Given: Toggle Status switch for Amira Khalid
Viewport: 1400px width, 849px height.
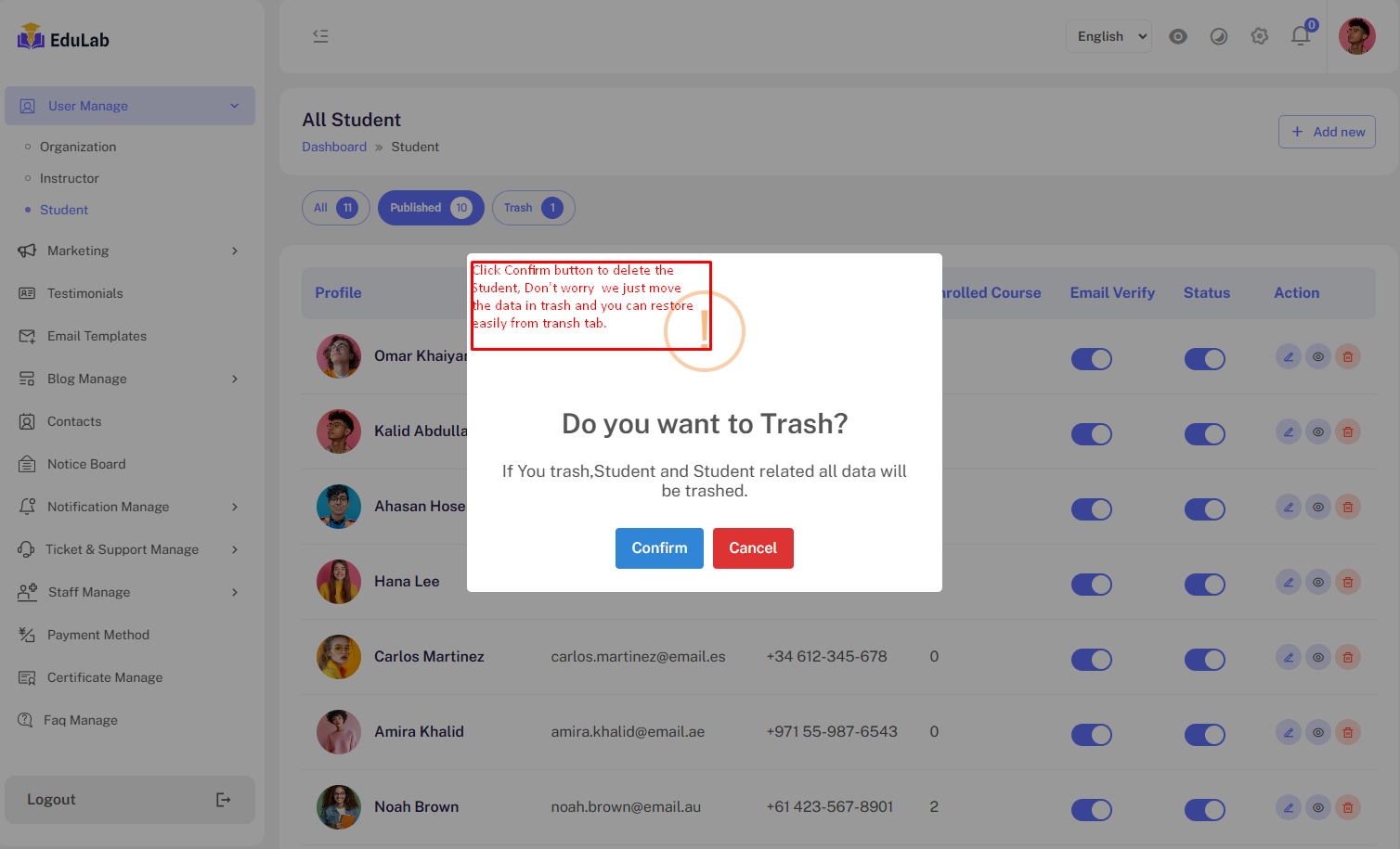Looking at the screenshot, I should (1204, 735).
